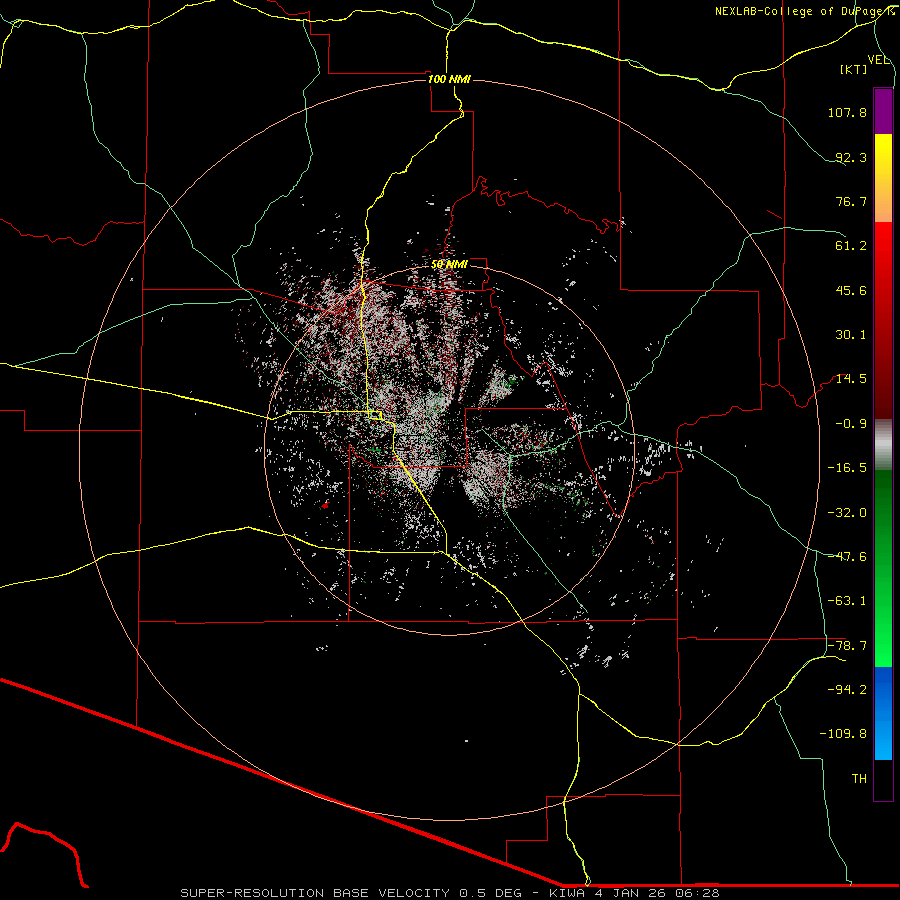Pick the yellow-orange segment of color bar

pyautogui.click(x=883, y=178)
